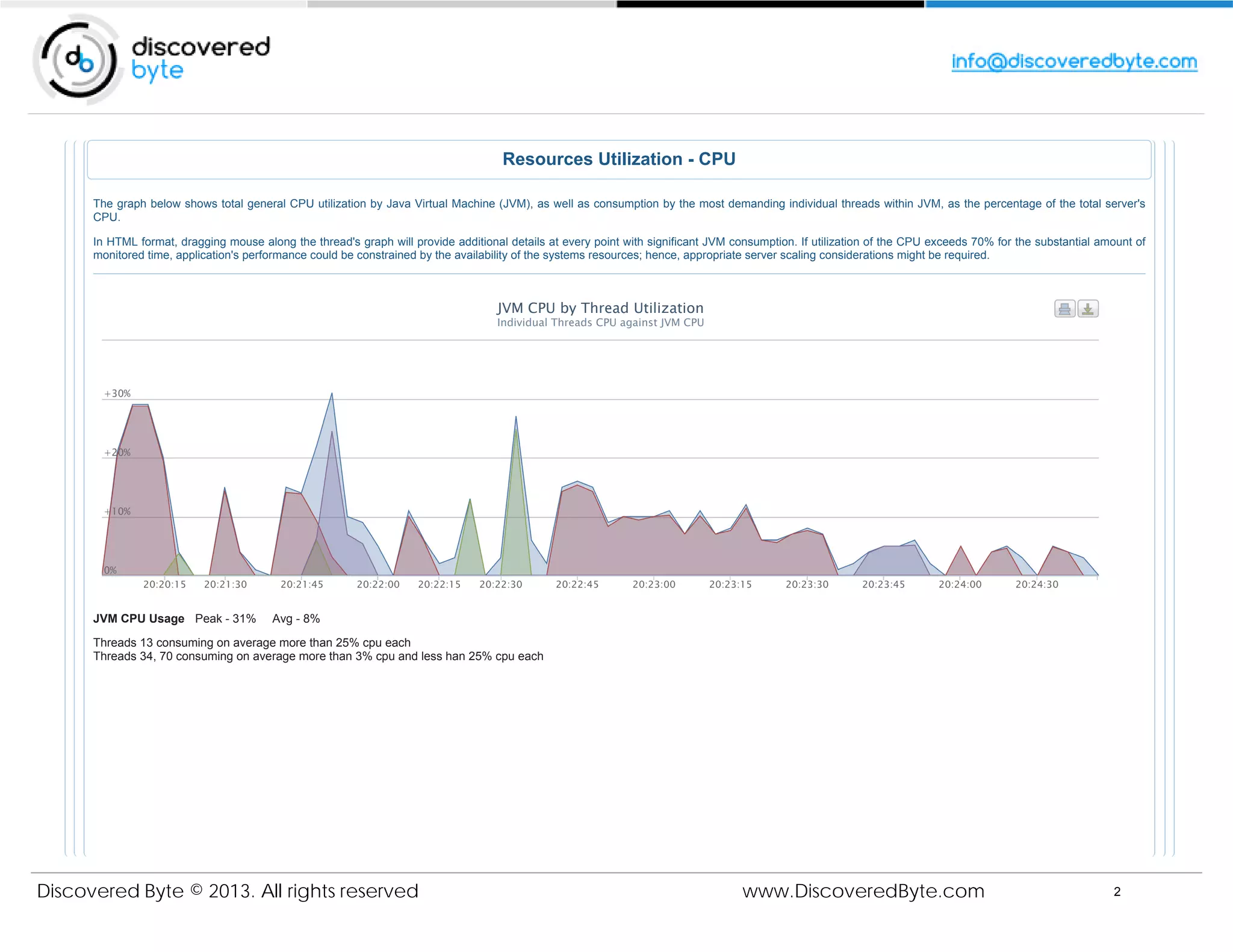
Task: Select the 20:22:30 time axis label
Action: 500,584
